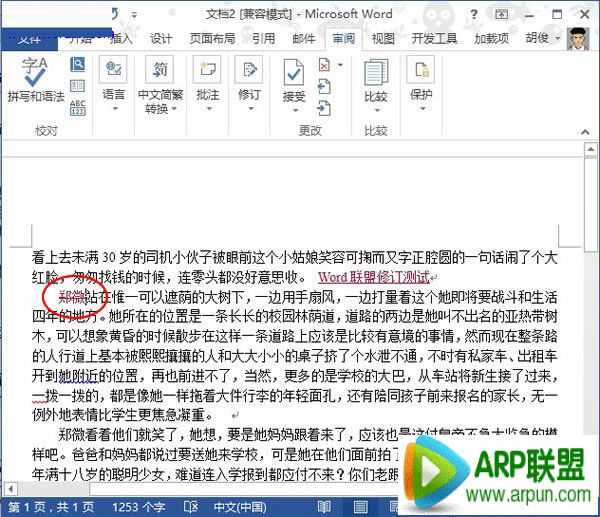600x517 pixels.
Task: Click the language status 中文(中国)
Action: pos(240,507)
